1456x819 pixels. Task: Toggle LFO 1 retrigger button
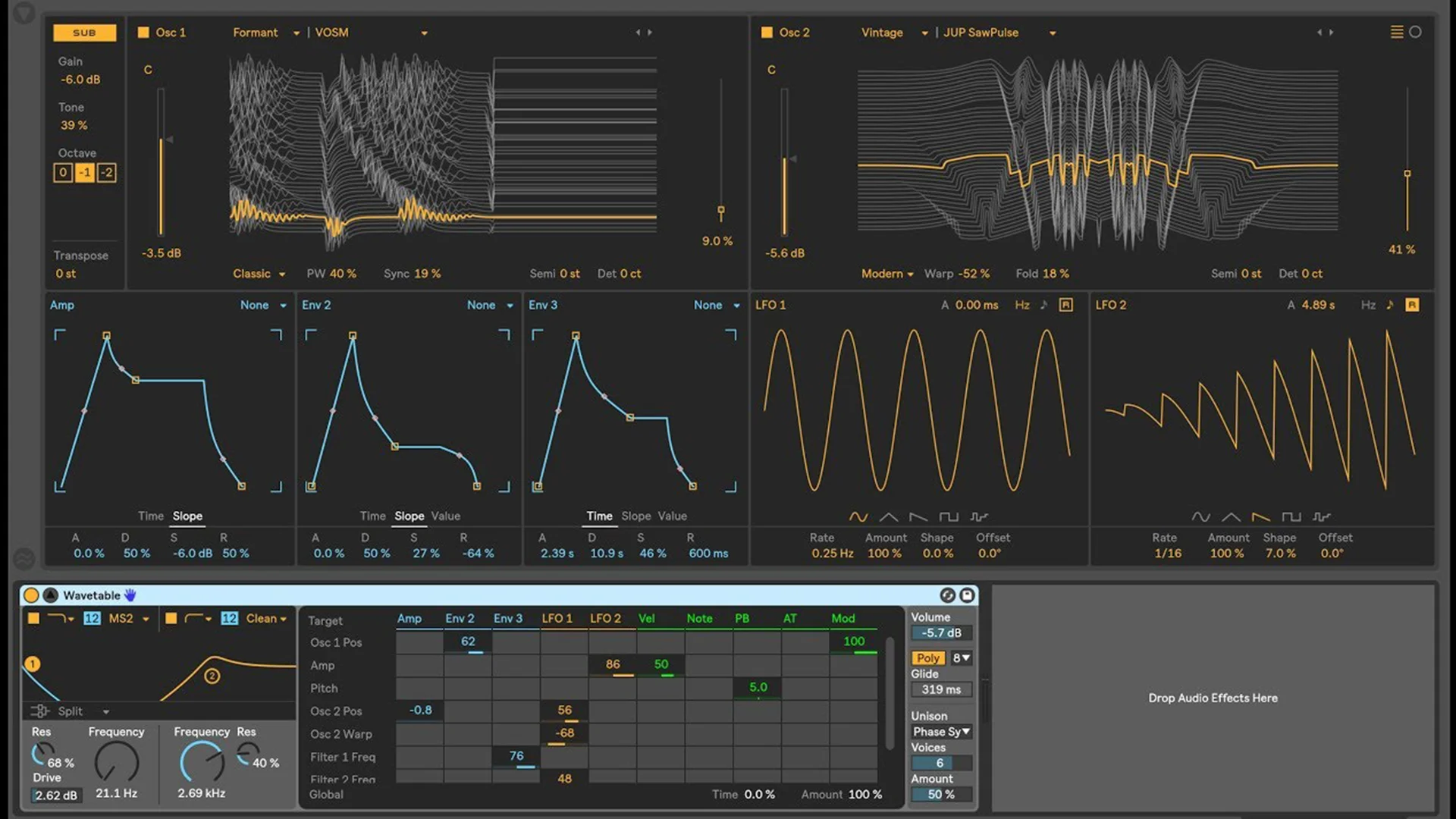(1066, 305)
